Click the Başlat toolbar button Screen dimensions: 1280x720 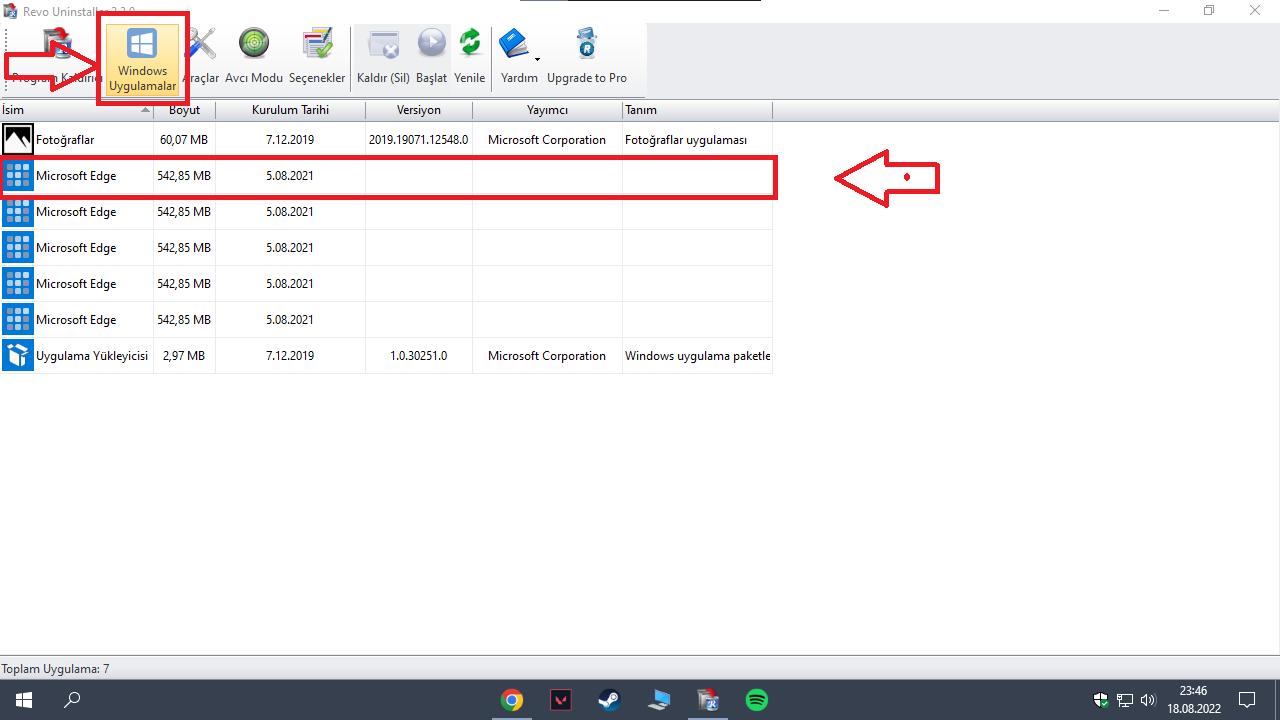(x=432, y=58)
